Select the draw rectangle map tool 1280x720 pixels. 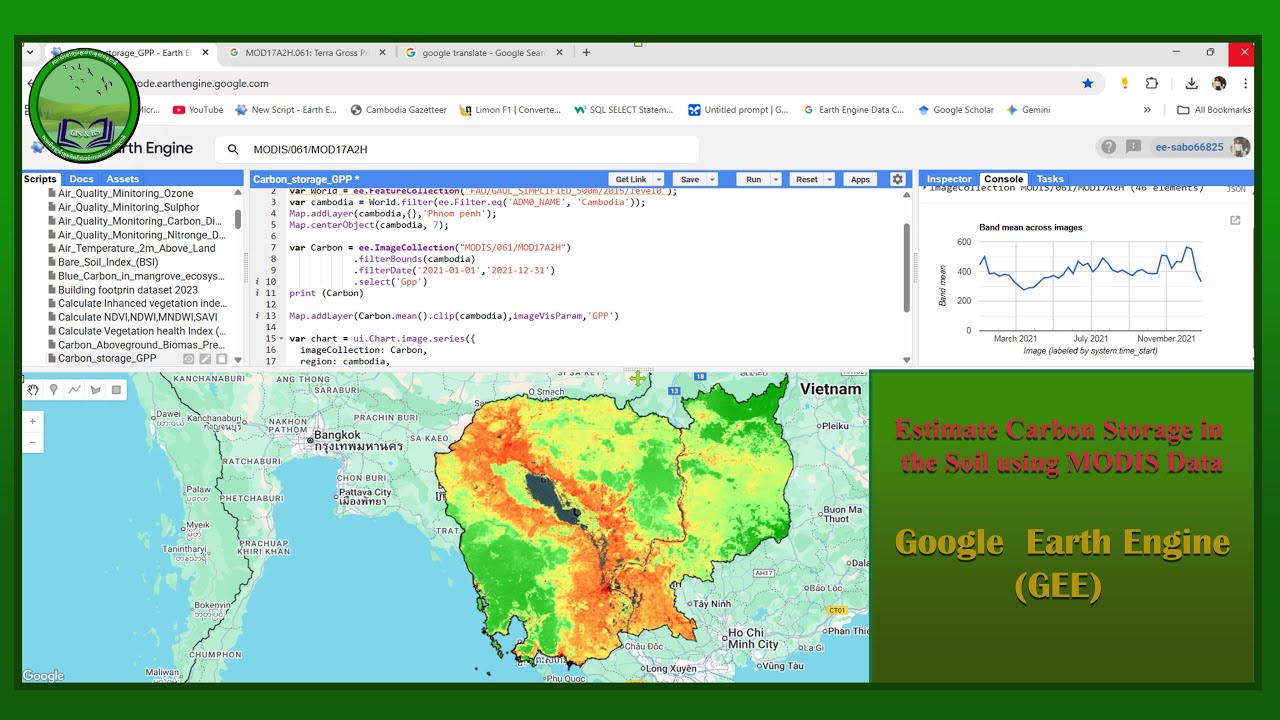tap(117, 390)
